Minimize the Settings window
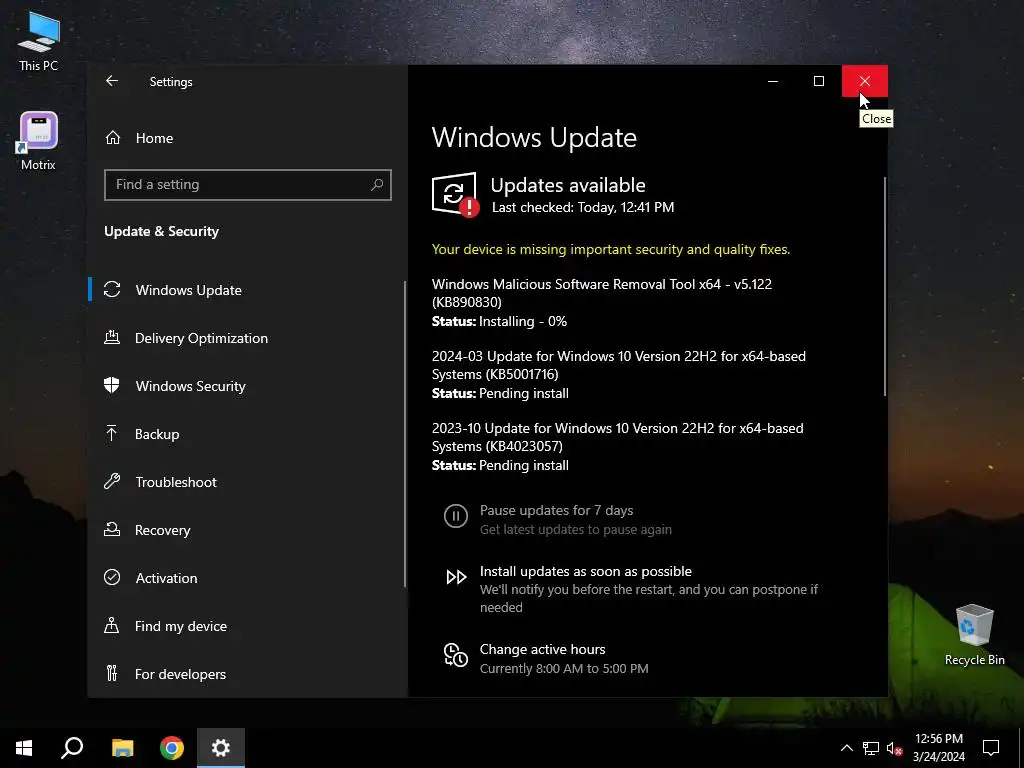Screen dimensions: 1024x768 [773, 81]
